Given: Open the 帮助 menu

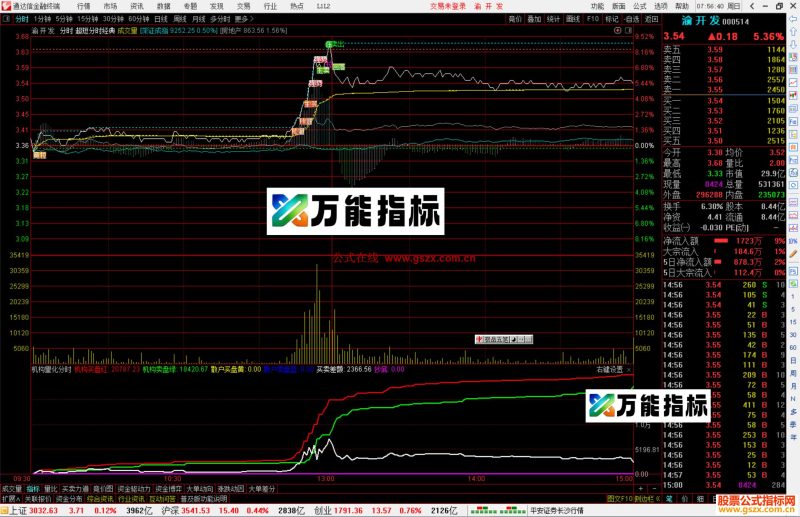Looking at the screenshot, I should (x=682, y=6).
